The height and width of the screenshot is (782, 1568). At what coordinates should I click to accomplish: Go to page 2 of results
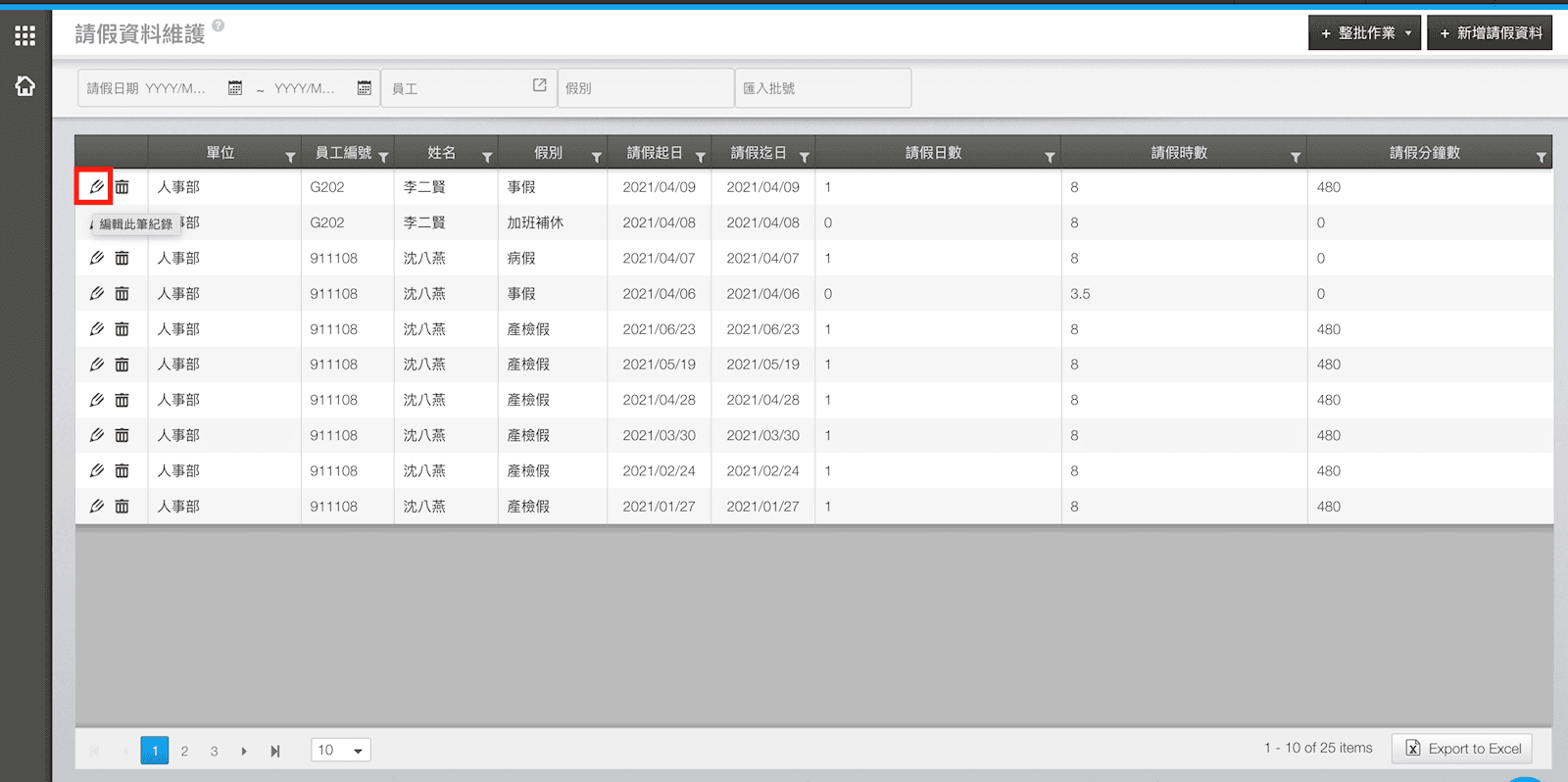pos(184,751)
